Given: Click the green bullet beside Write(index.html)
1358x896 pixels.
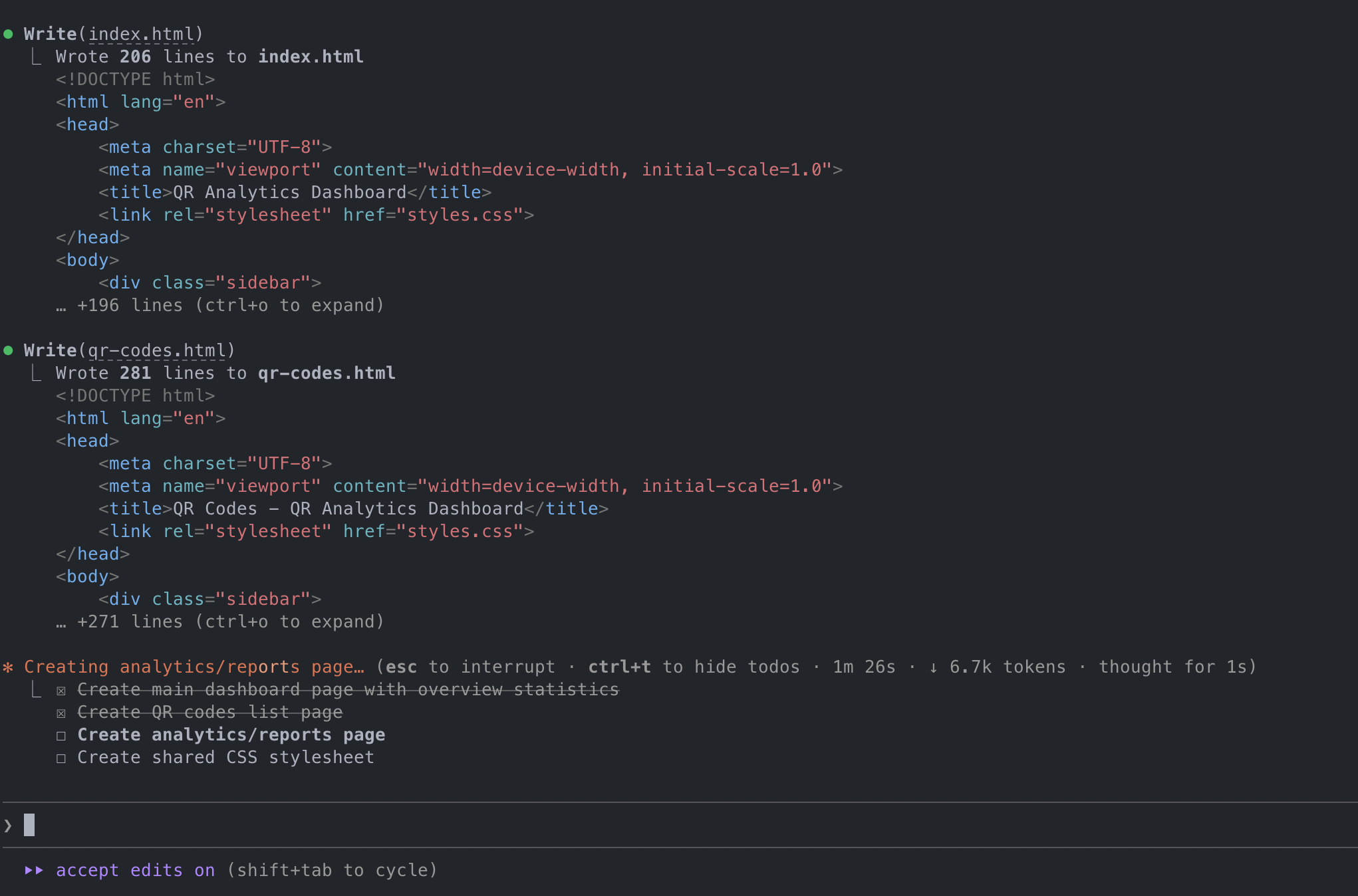Looking at the screenshot, I should click(9, 34).
